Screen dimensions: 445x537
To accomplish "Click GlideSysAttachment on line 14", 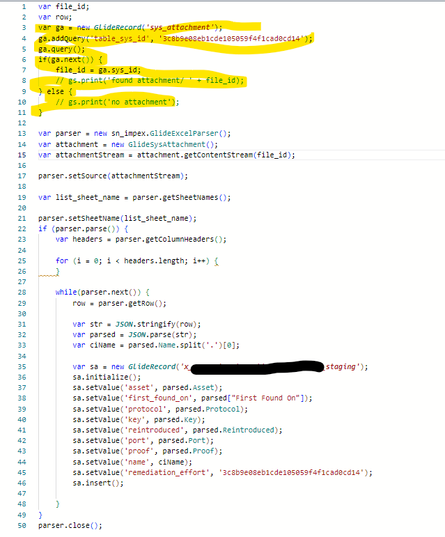I will tap(167, 145).
